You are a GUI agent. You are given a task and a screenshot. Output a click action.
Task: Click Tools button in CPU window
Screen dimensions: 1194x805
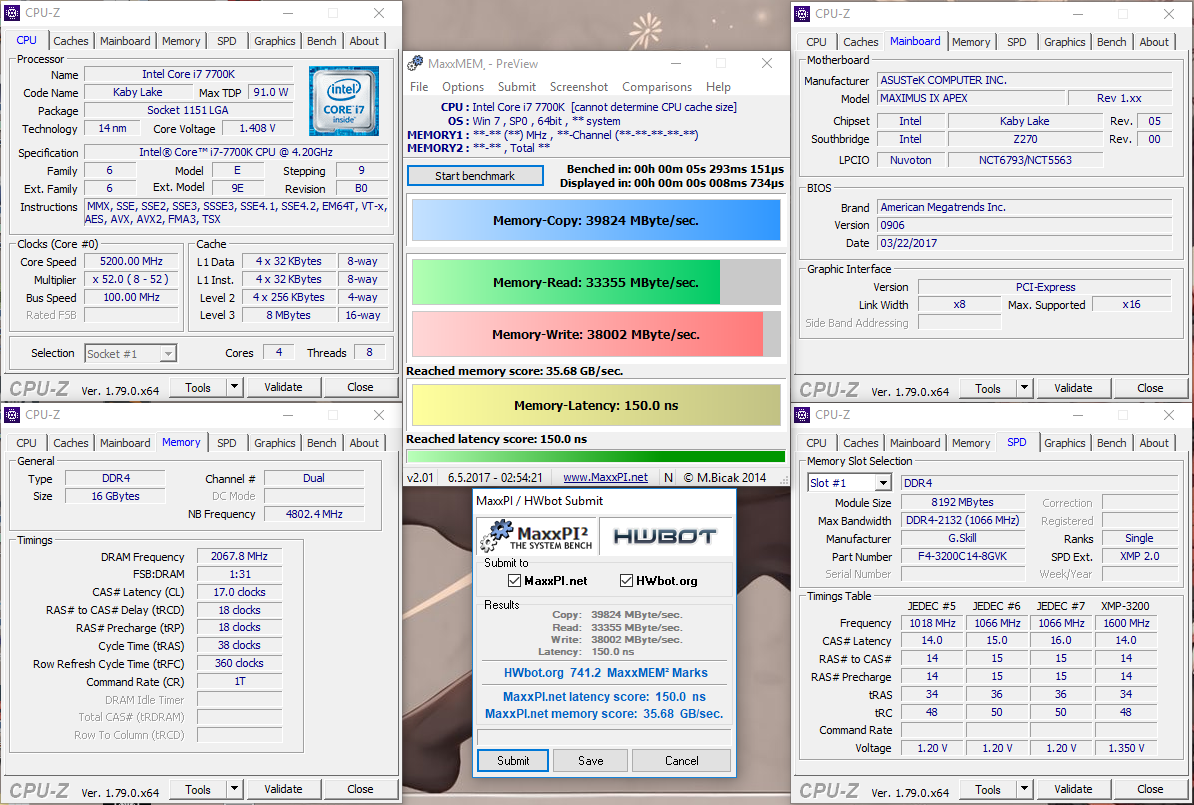pos(198,387)
